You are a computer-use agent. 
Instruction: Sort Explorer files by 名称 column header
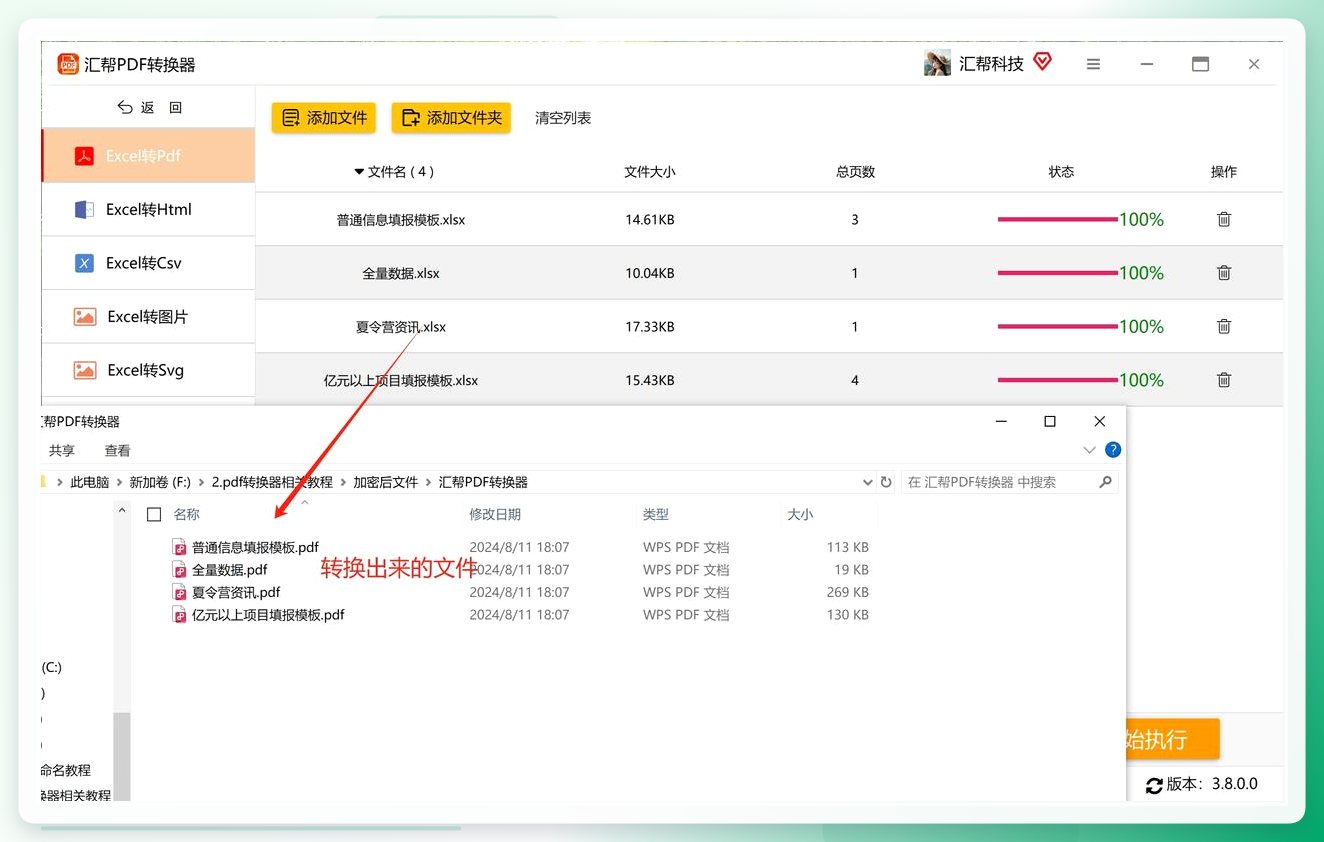coord(187,514)
